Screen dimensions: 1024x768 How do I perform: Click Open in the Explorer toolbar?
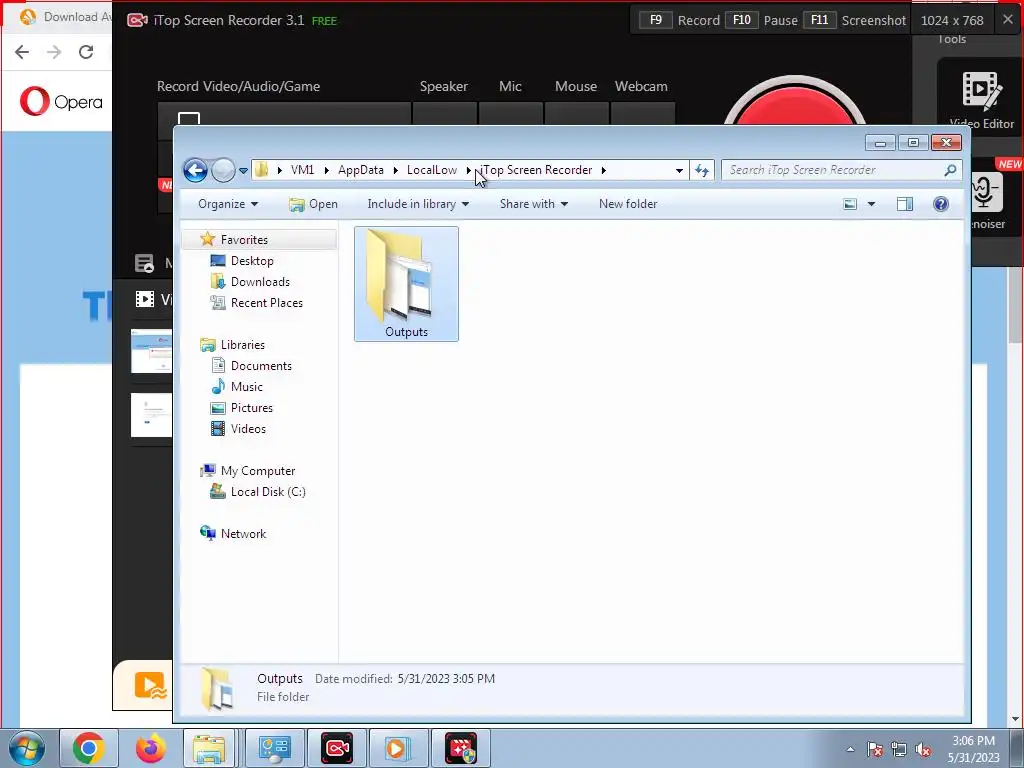313,204
